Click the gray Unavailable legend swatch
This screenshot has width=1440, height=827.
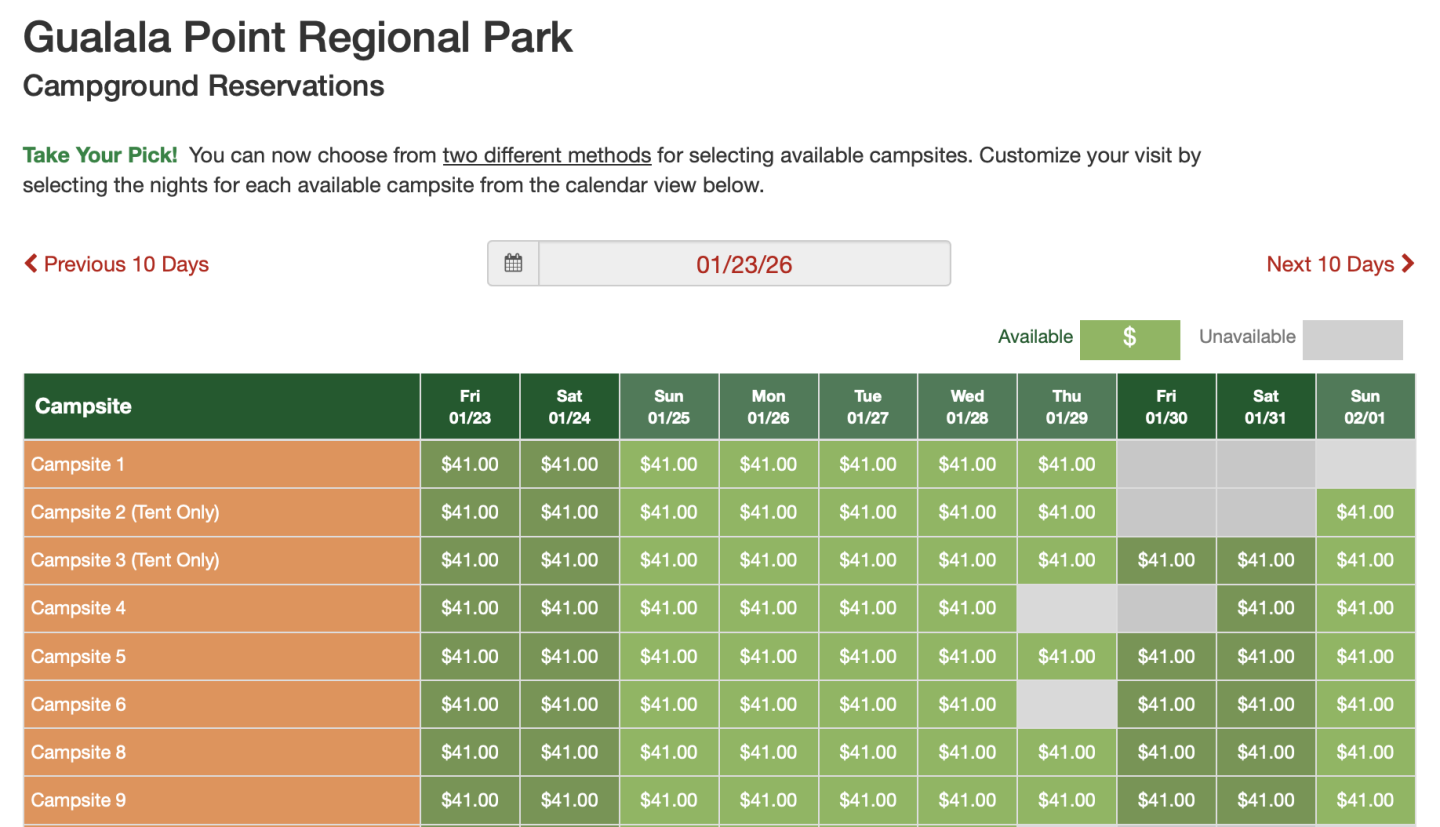tap(1352, 339)
